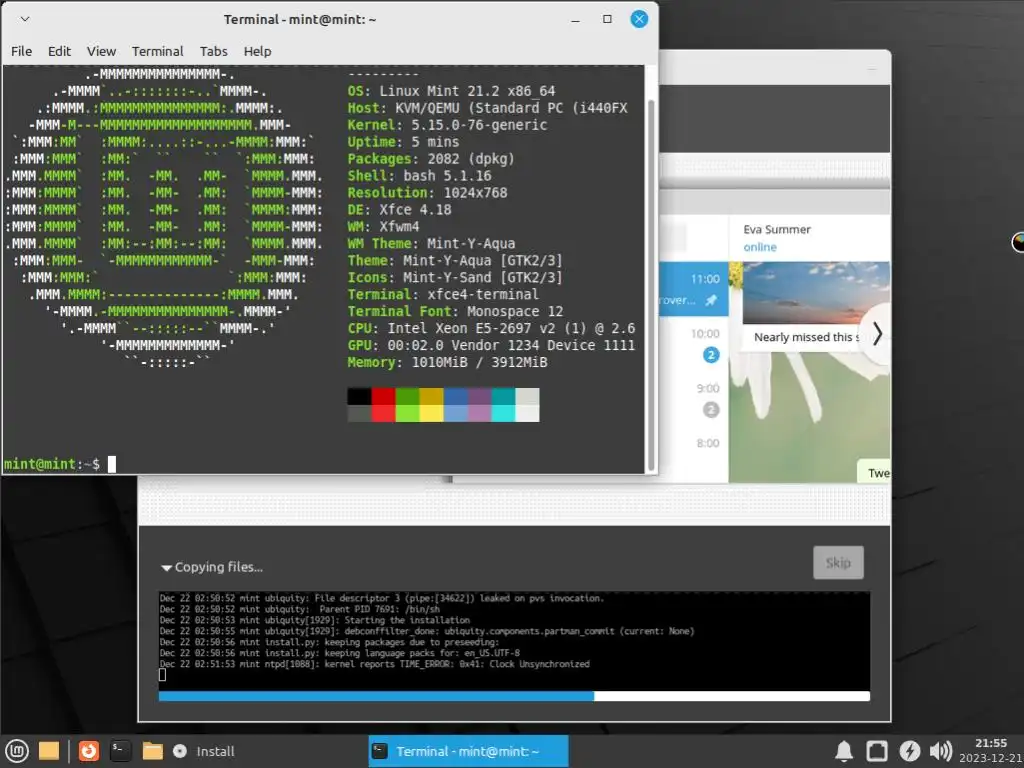Viewport: 1024px width, 768px height.
Task: Click the panel clock showing 21:55
Action: [x=991, y=743]
